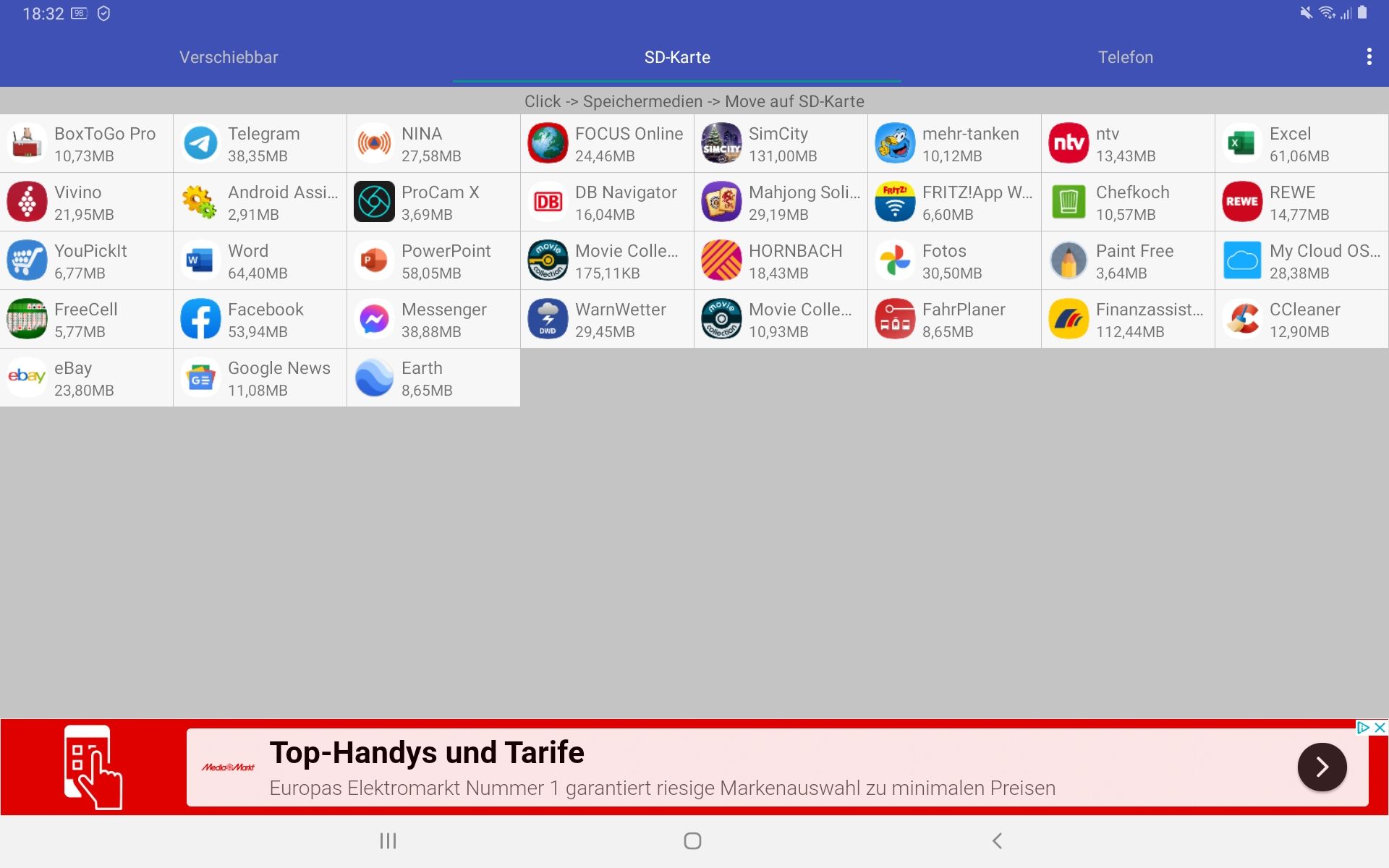
Task: Select the Word app icon
Action: tap(200, 260)
